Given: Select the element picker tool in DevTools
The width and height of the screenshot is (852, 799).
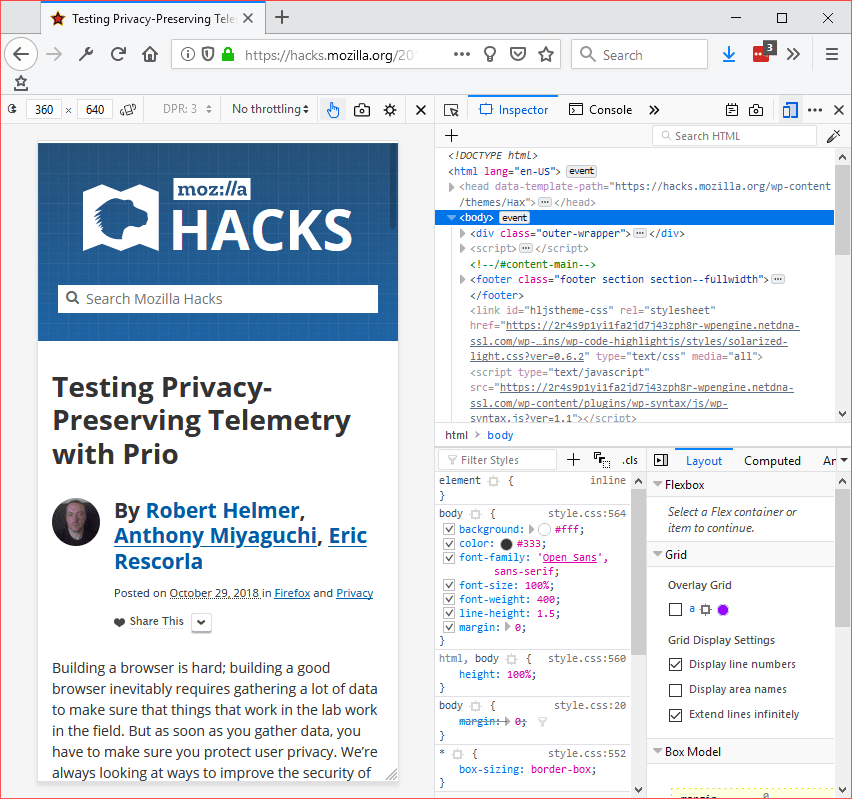Looking at the screenshot, I should (451, 109).
